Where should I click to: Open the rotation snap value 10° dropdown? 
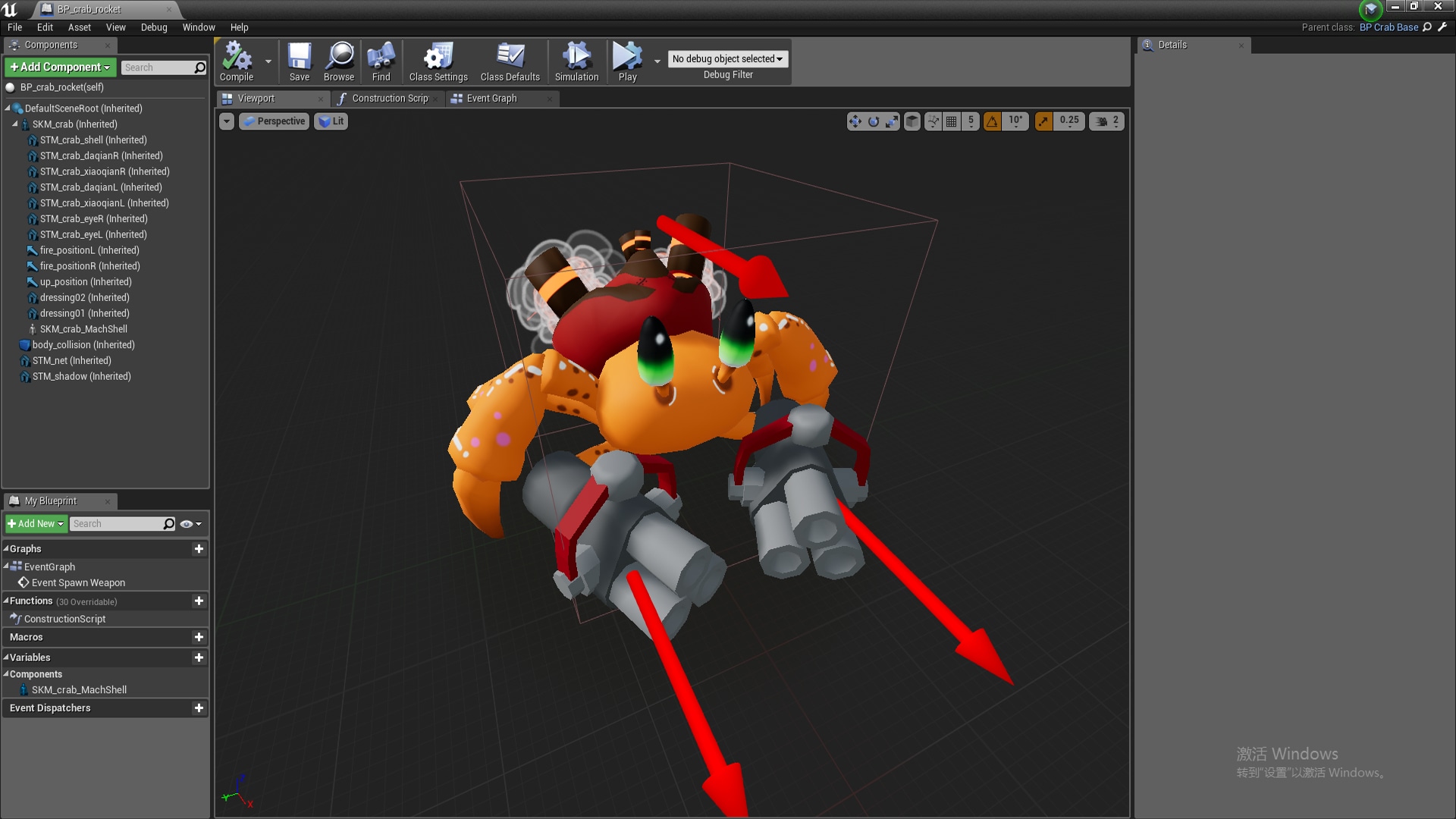(1015, 121)
